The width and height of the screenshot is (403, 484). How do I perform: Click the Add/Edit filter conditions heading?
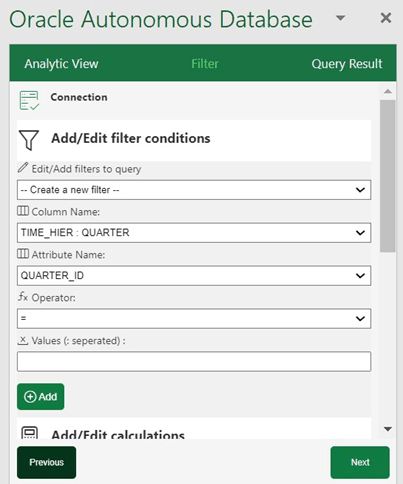tap(131, 138)
